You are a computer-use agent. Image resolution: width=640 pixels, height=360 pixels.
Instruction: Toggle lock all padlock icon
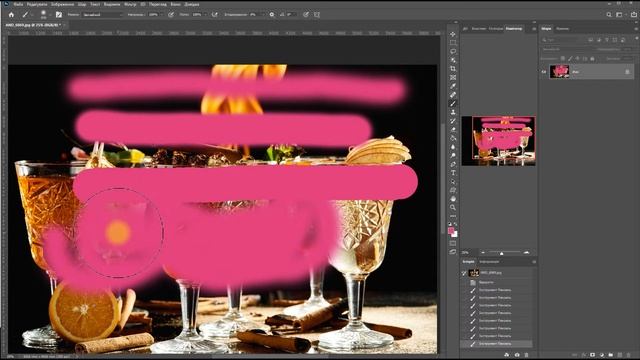click(x=592, y=58)
